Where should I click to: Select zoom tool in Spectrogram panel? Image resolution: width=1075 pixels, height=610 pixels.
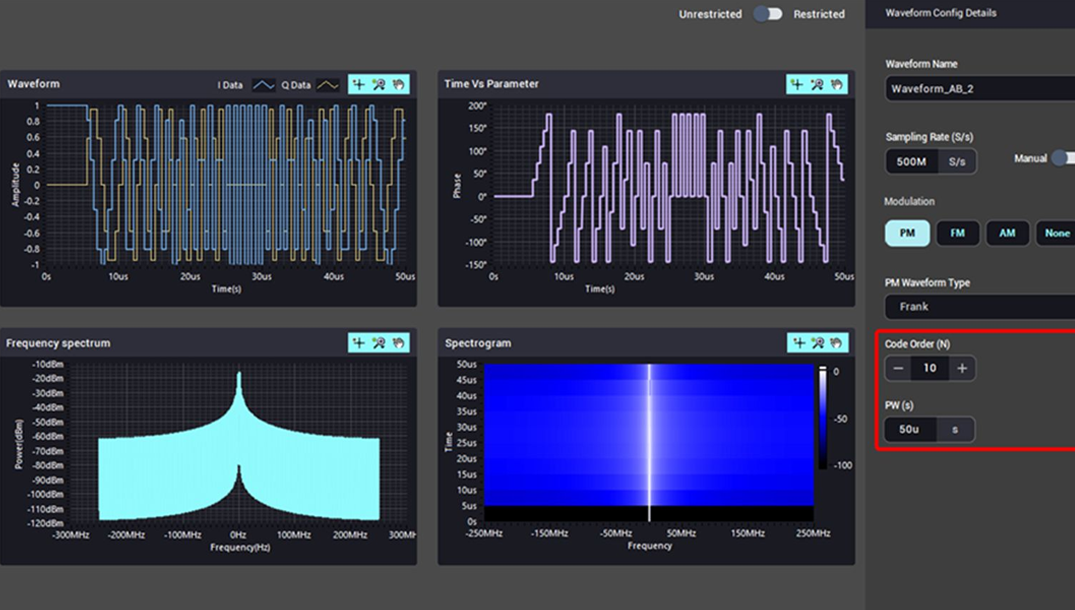(818, 343)
